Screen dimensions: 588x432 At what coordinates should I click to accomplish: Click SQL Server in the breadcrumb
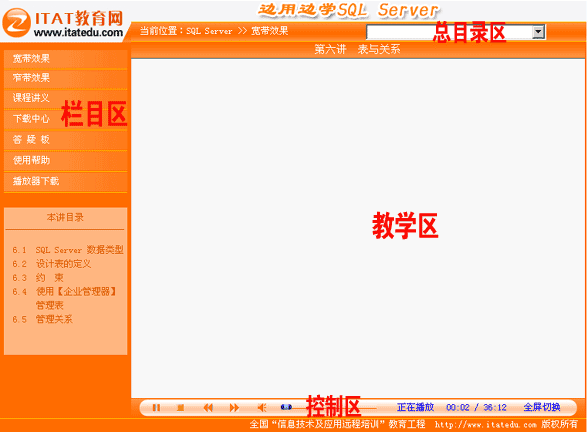coord(209,31)
